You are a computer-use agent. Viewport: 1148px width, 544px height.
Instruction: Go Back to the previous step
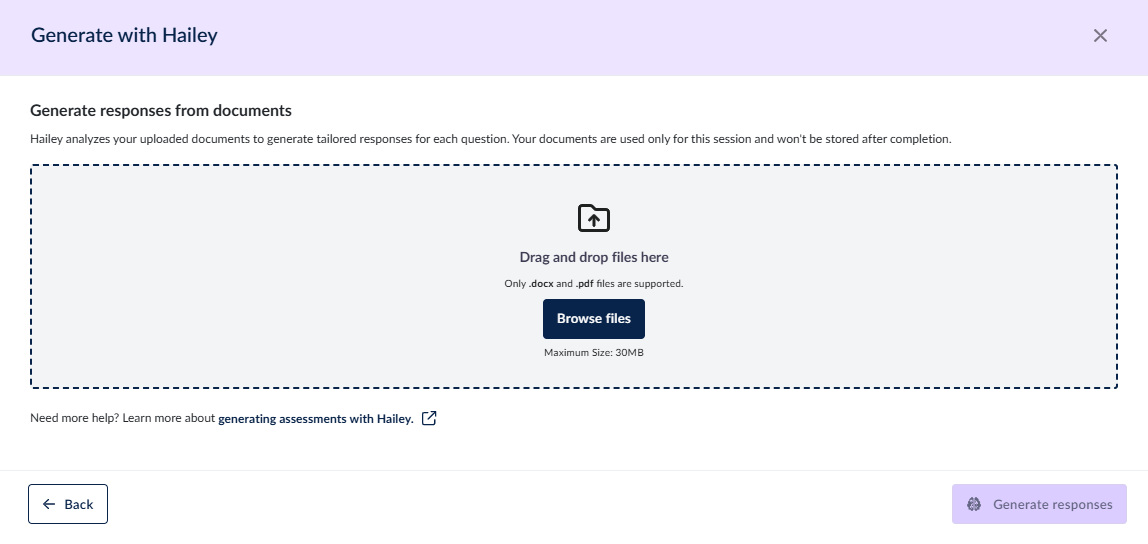68,504
